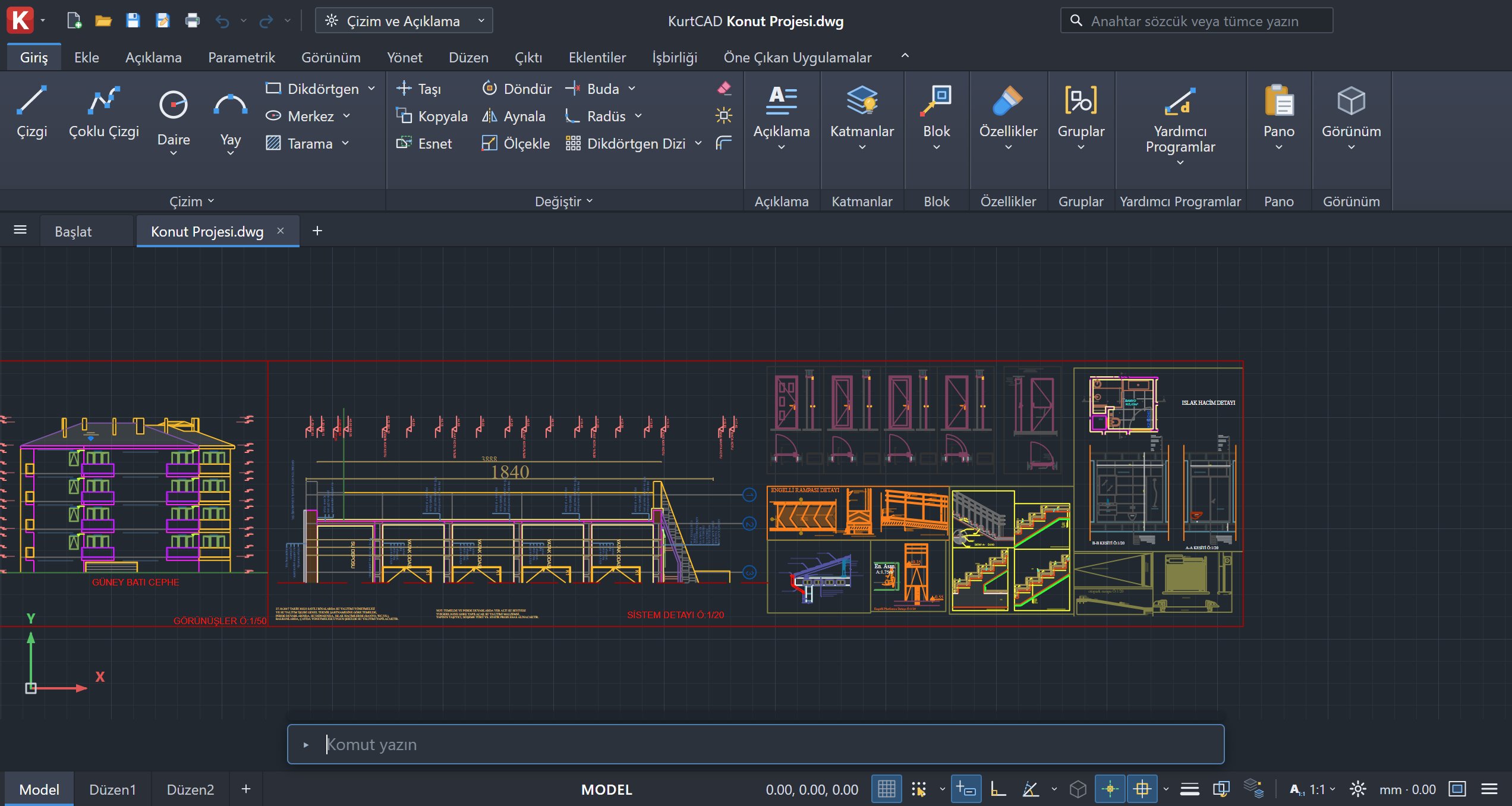
Task: Add a new drawing tab with plus
Action: 317,231
